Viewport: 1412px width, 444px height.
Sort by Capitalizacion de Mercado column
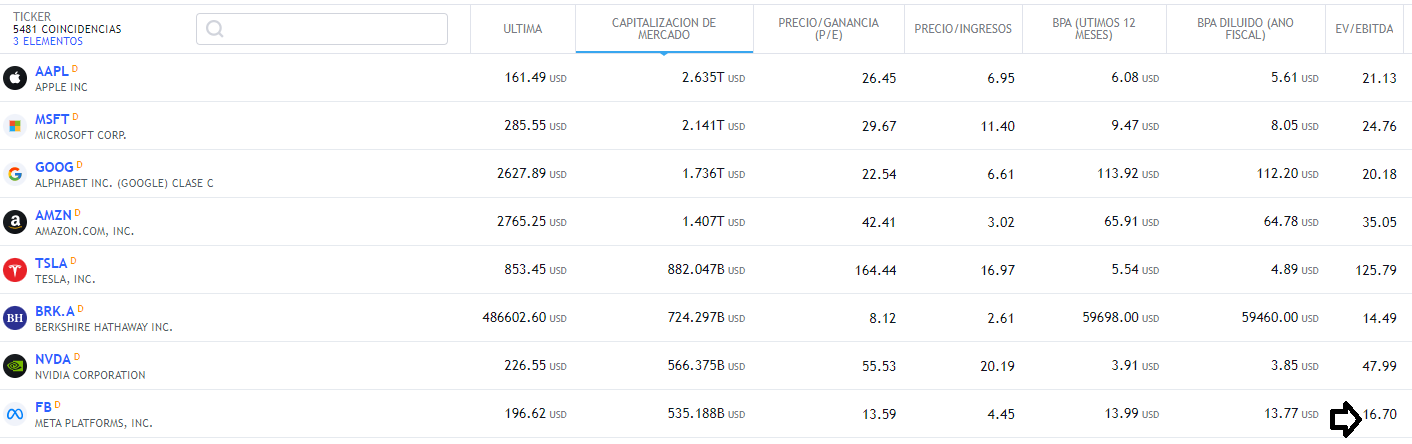pyautogui.click(x=663, y=29)
